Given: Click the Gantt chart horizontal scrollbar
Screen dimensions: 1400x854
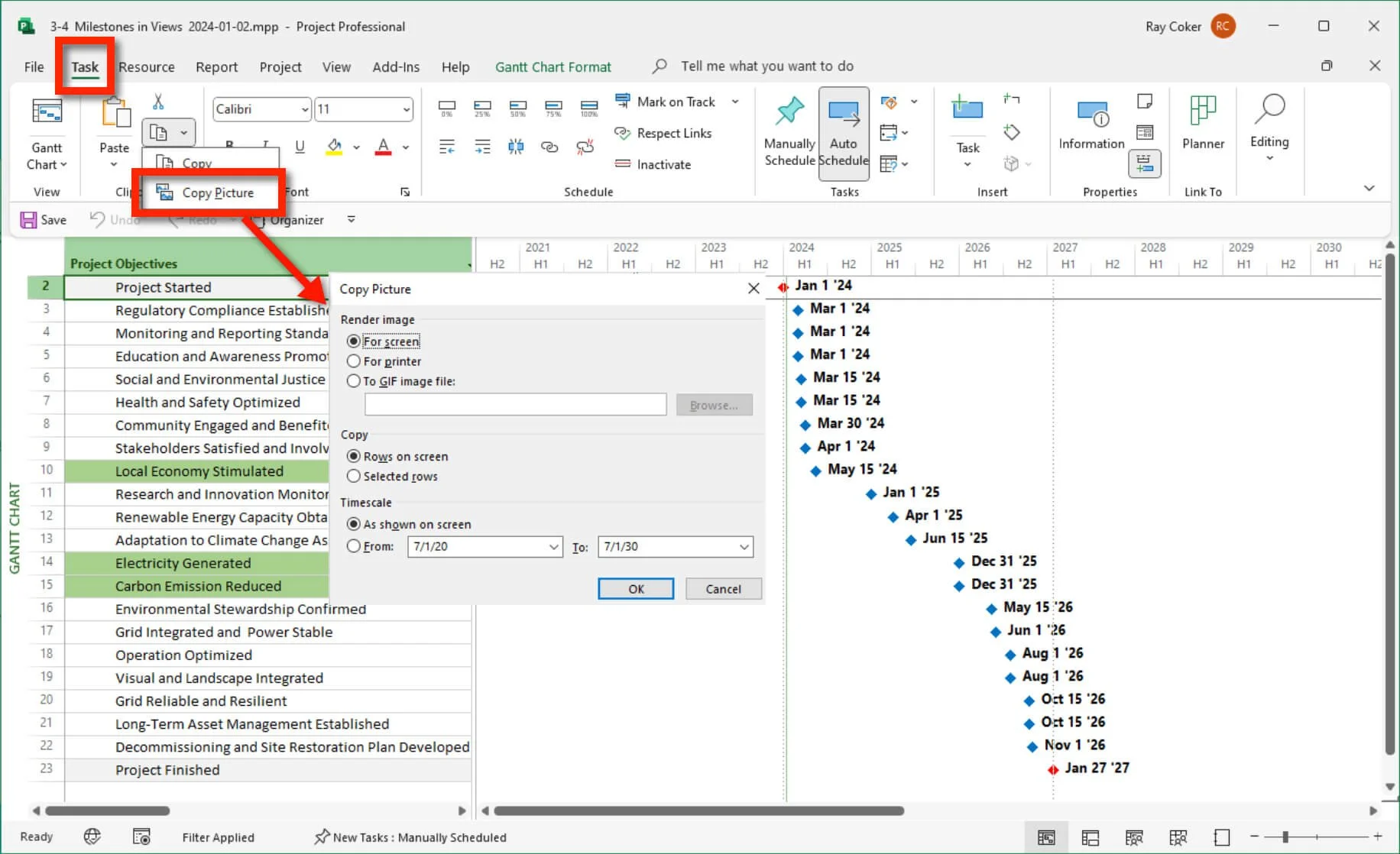Looking at the screenshot, I should (698, 810).
